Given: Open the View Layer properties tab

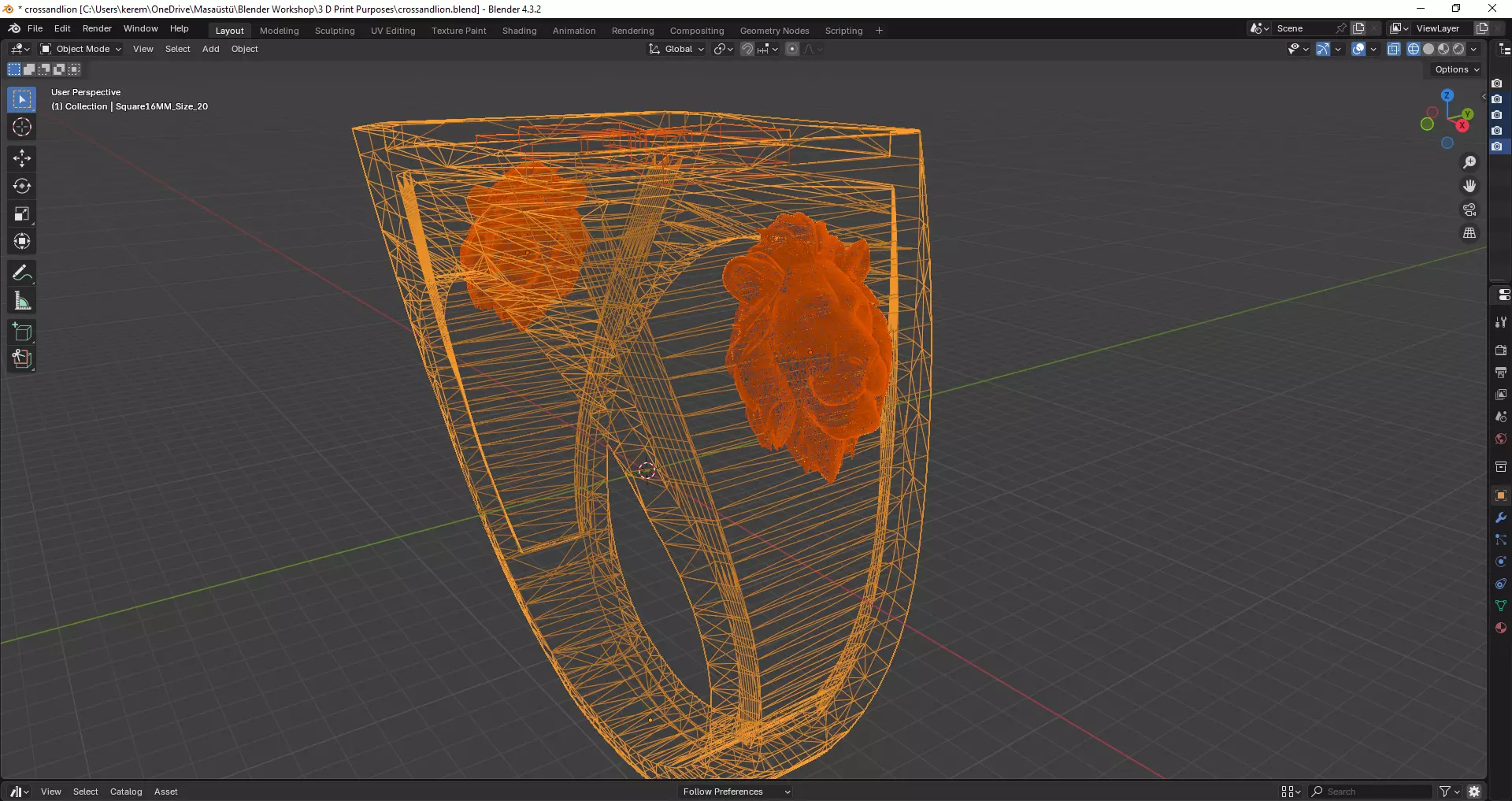Looking at the screenshot, I should (1501, 395).
